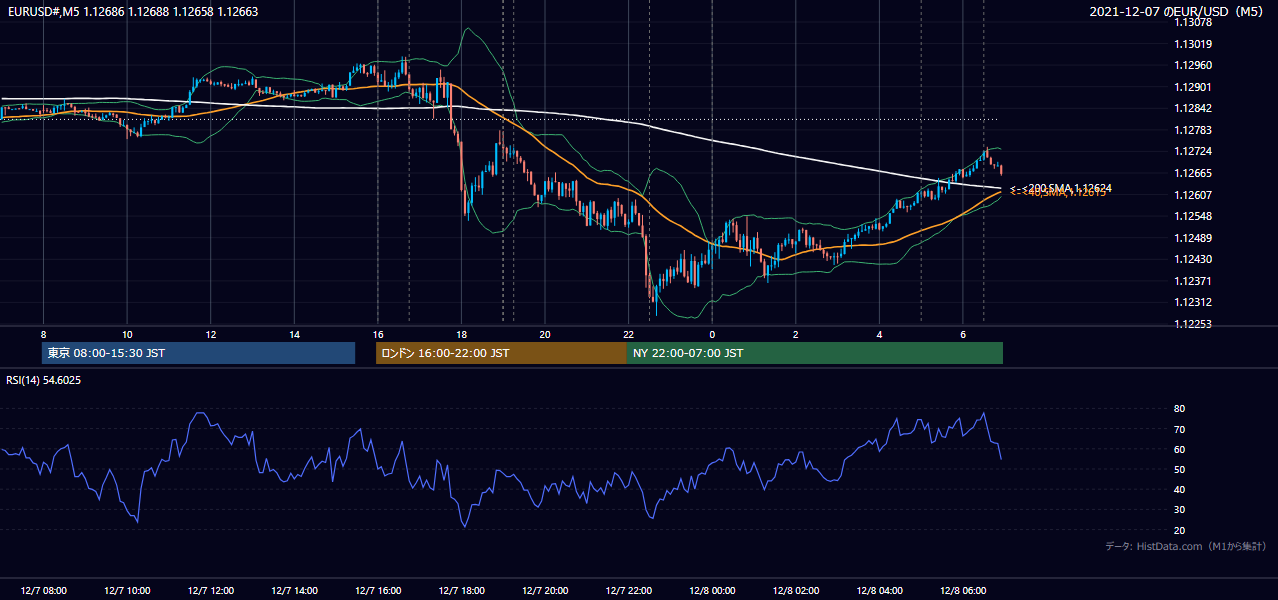Click hour tick 0 under the price chart
The height and width of the screenshot is (600, 1278).
click(x=712, y=334)
